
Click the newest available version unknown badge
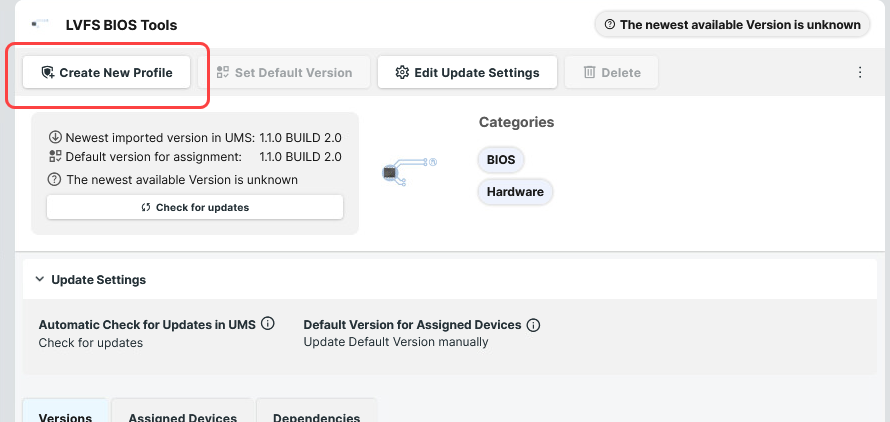(x=731, y=24)
